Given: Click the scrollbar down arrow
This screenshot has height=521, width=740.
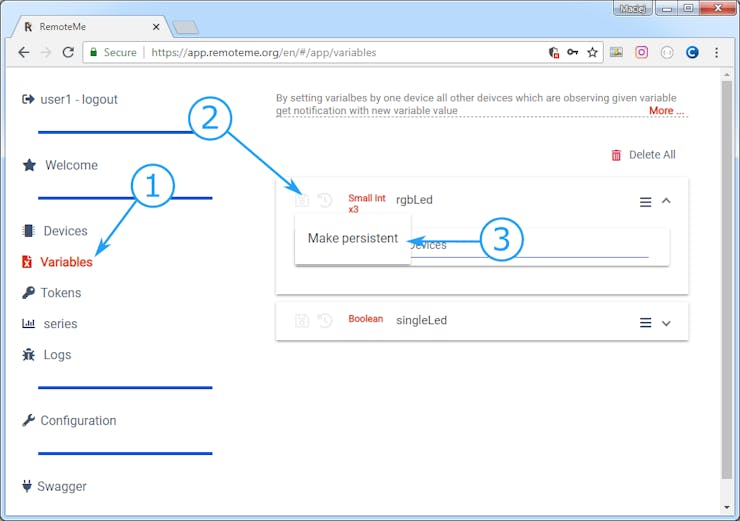Looking at the screenshot, I should click(x=727, y=507).
